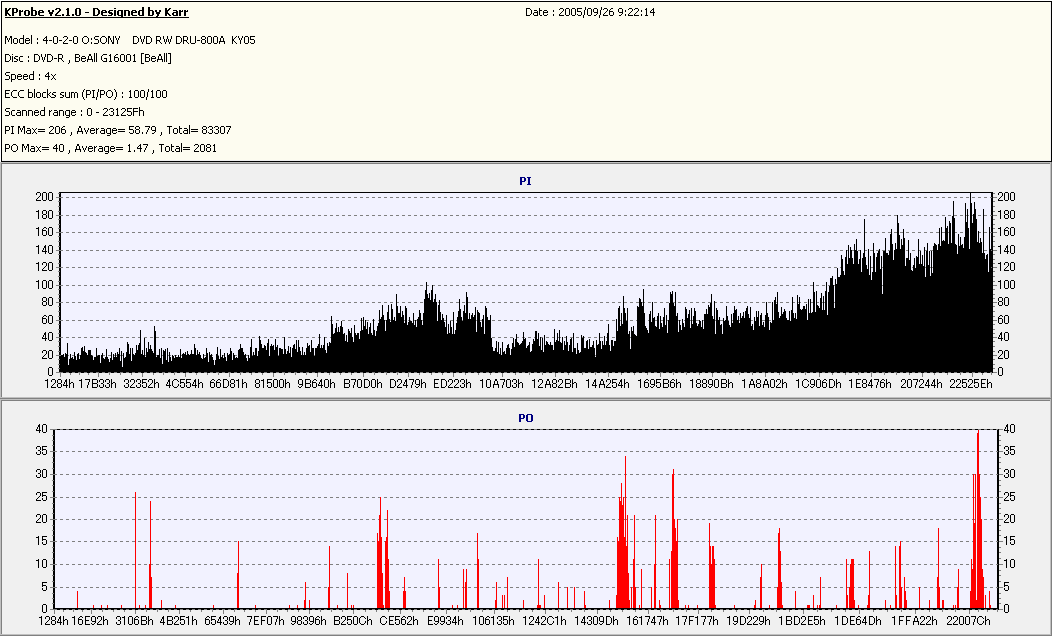The image size is (1052, 636).
Task: Select the Scanned range 0 - 23125Fh line
Action: (x=75, y=112)
